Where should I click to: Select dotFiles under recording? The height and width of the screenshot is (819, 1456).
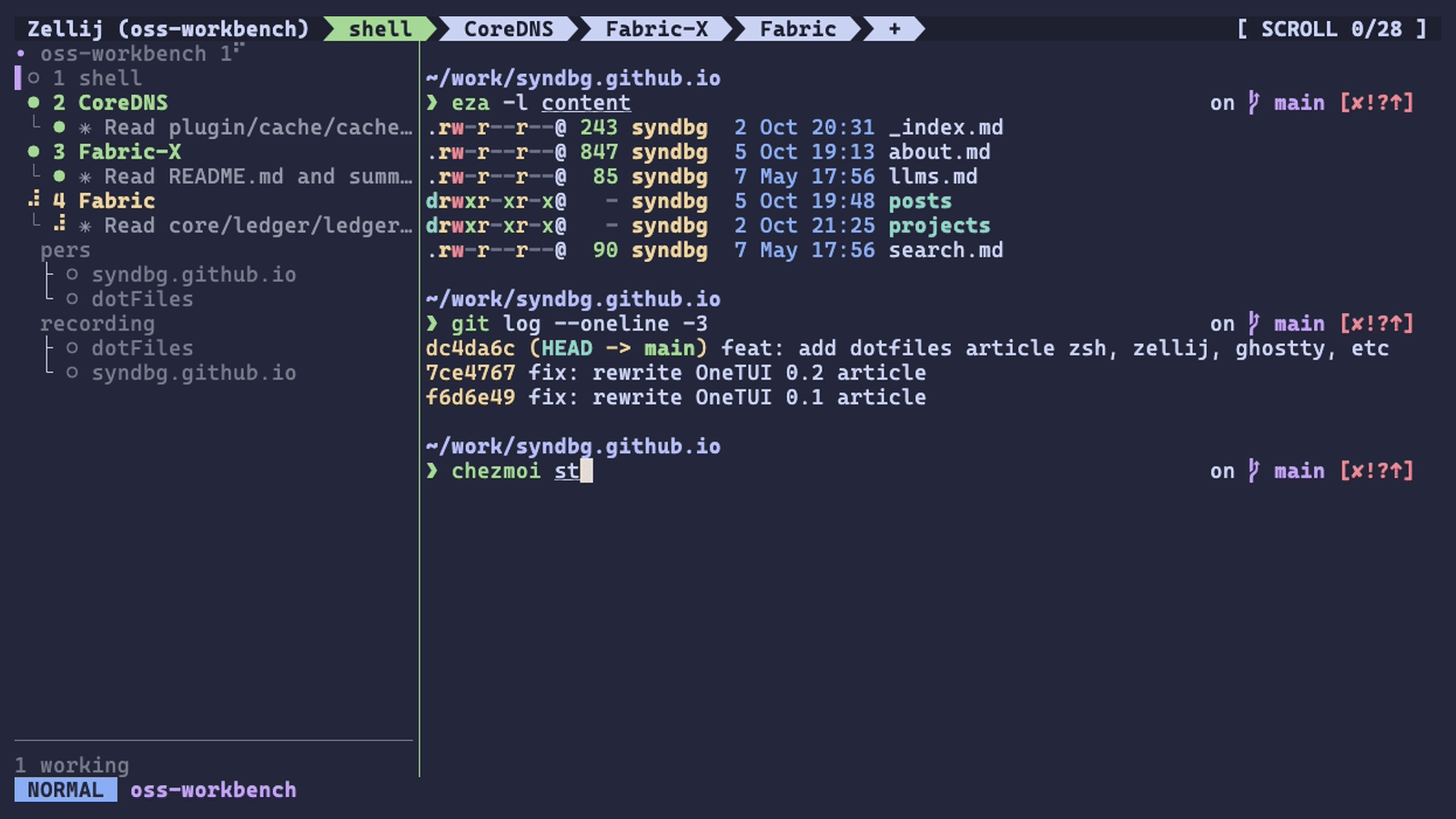142,349
